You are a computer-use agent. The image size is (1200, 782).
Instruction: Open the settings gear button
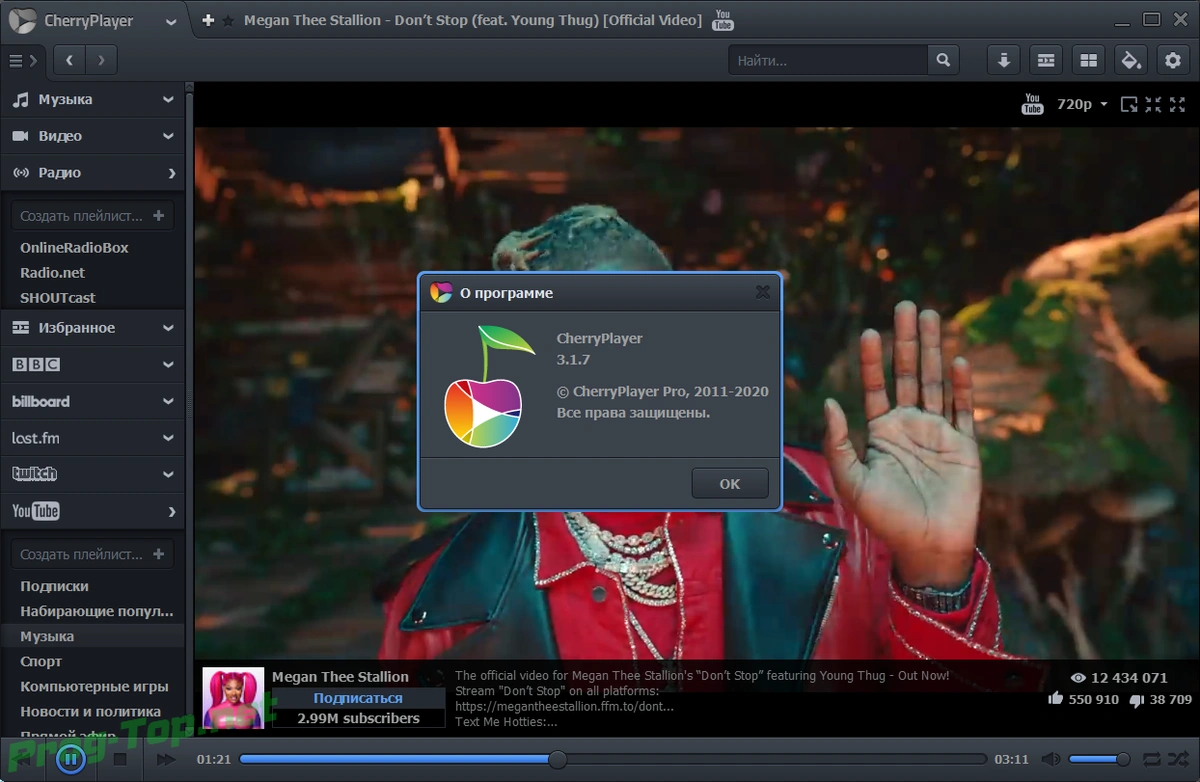pyautogui.click(x=1172, y=61)
